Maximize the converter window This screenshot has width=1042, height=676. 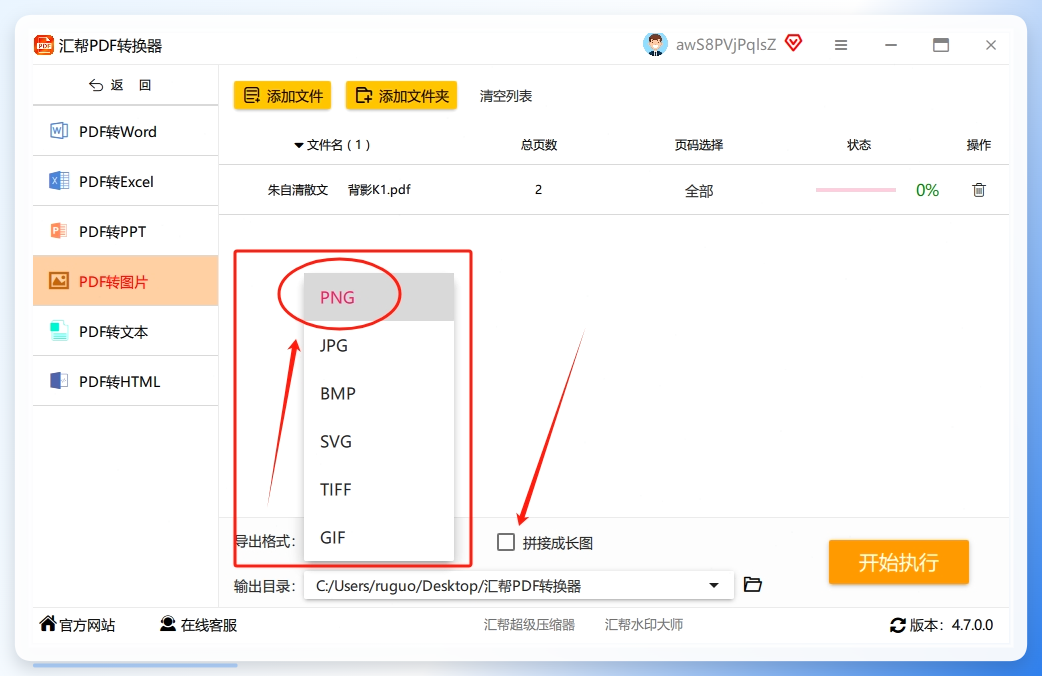(940, 45)
